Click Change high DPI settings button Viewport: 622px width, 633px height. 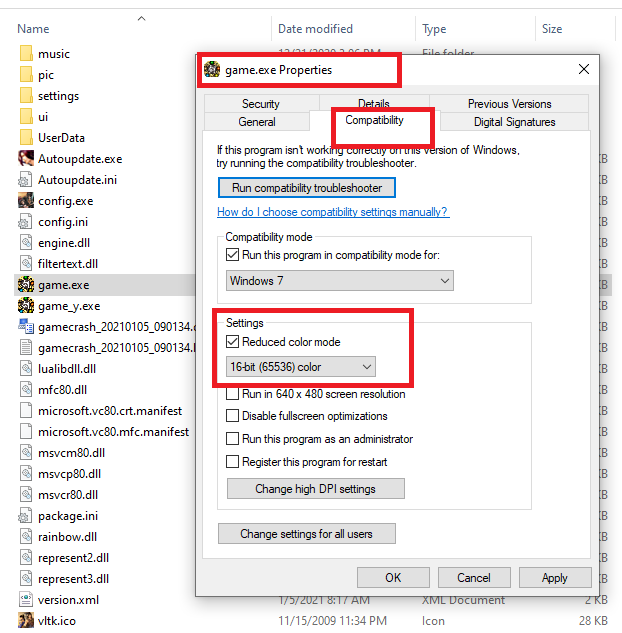pos(315,489)
